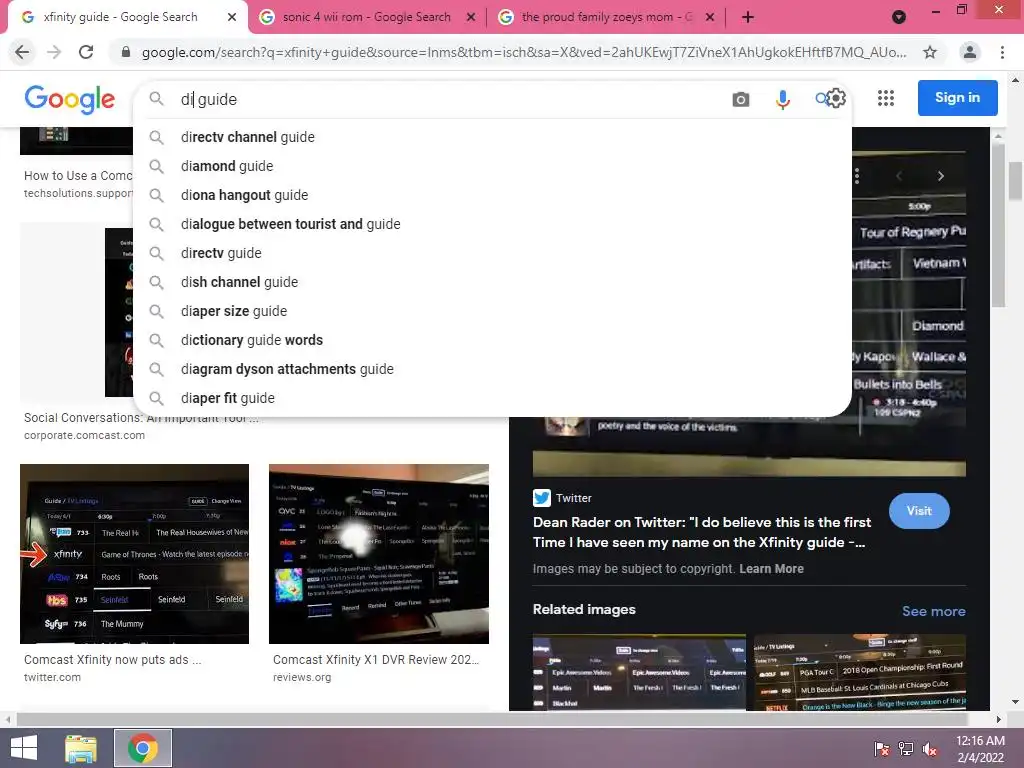
Task: Open Comcast Xfinity now puts ads thumbnail
Action: [x=135, y=554]
